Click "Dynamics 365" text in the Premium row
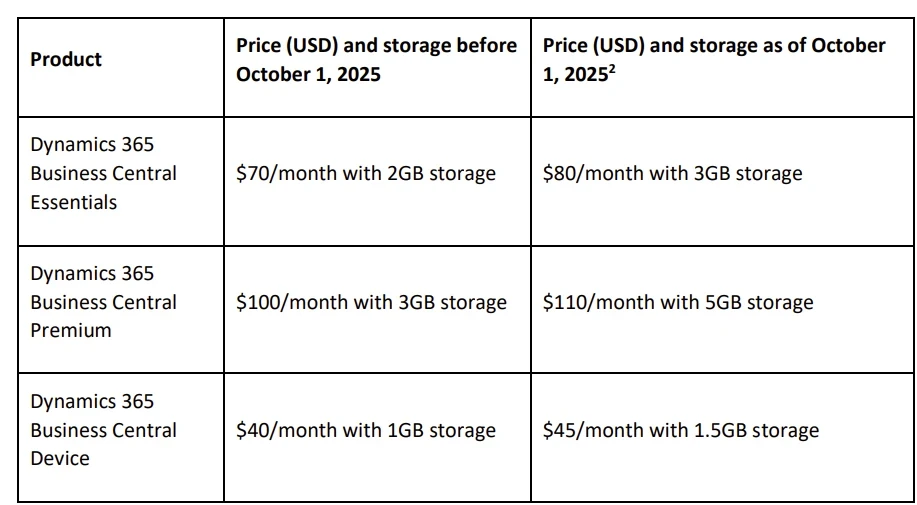This screenshot has width=917, height=505. [92, 273]
